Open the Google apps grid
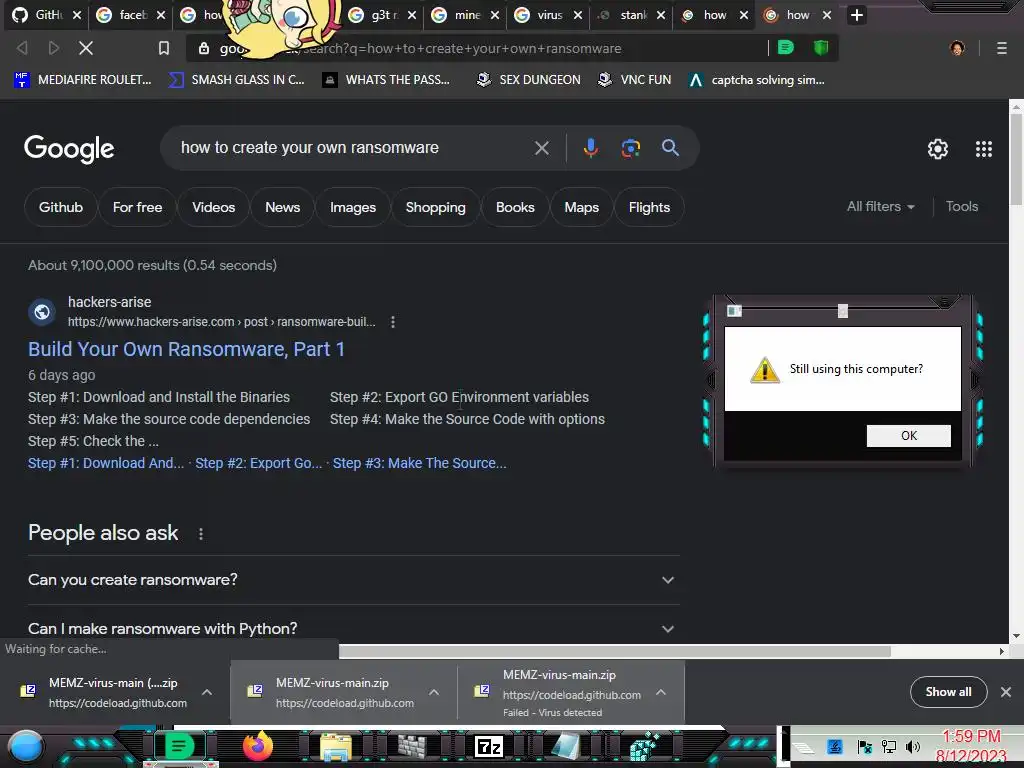This screenshot has height=768, width=1024. [984, 149]
